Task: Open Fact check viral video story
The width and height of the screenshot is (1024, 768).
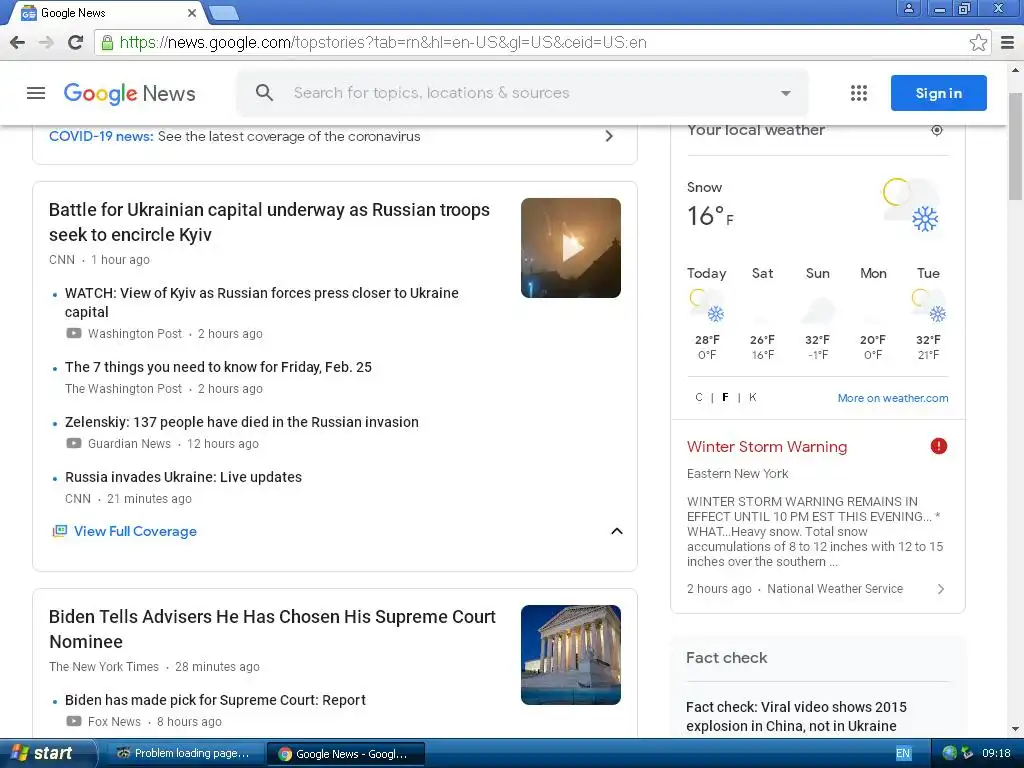Action: click(796, 716)
